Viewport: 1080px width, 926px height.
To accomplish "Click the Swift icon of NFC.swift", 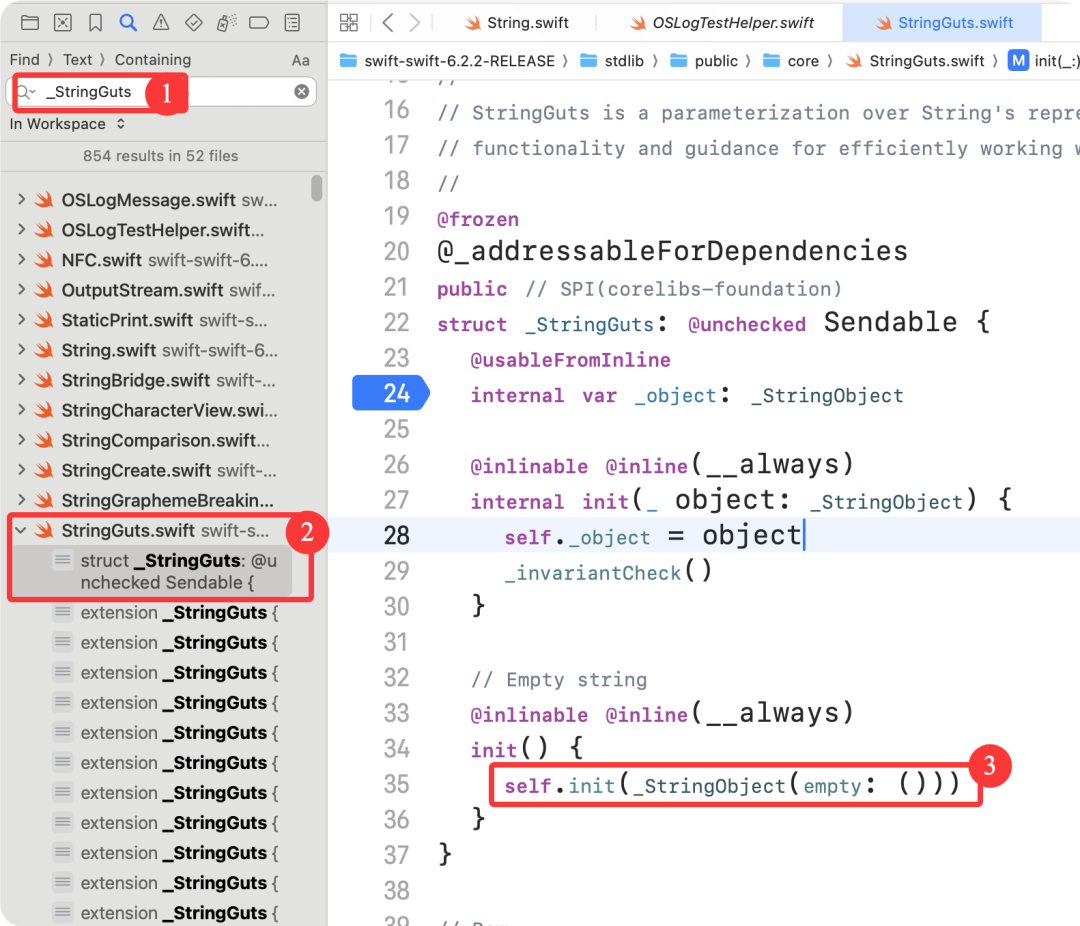I will (x=44, y=260).
